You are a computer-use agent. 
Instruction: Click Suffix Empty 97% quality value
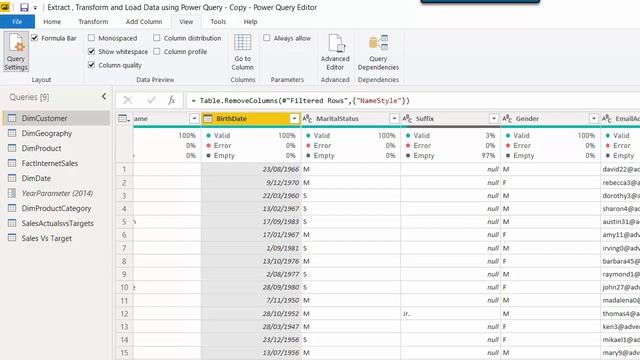coord(488,156)
